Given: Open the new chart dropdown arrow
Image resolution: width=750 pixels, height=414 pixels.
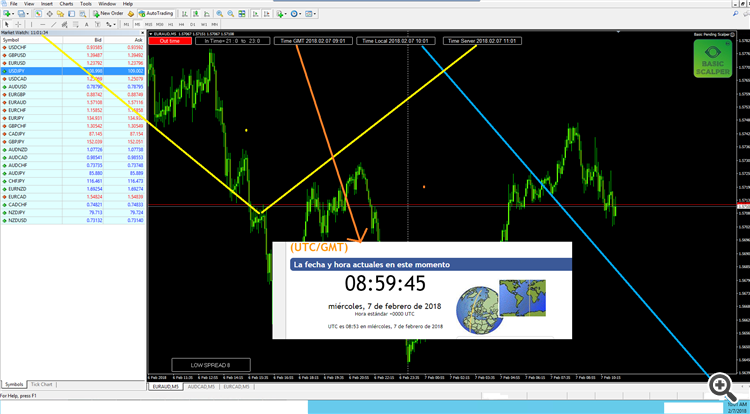Looking at the screenshot, I should coord(13,14).
